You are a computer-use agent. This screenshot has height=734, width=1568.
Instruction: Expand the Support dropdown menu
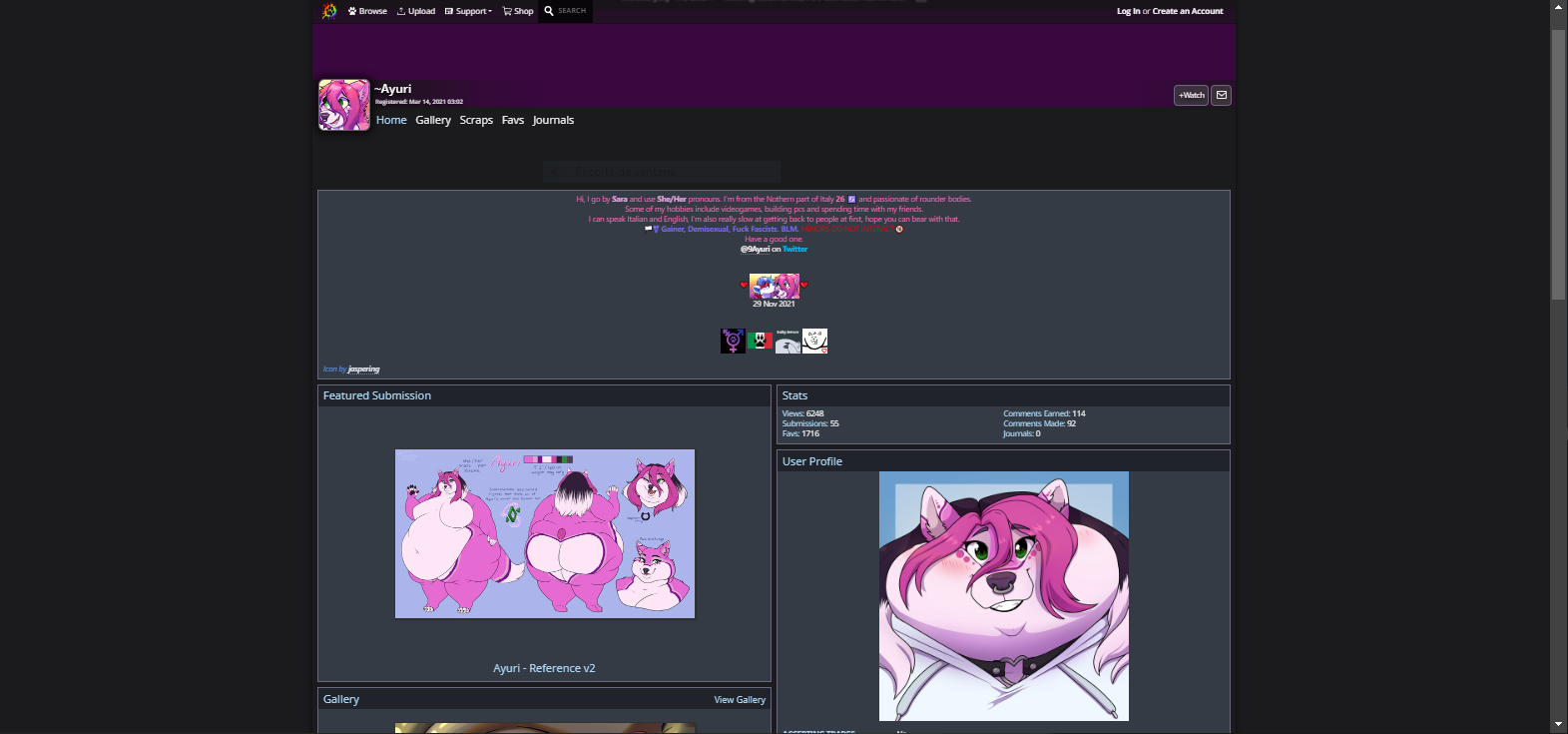click(468, 11)
